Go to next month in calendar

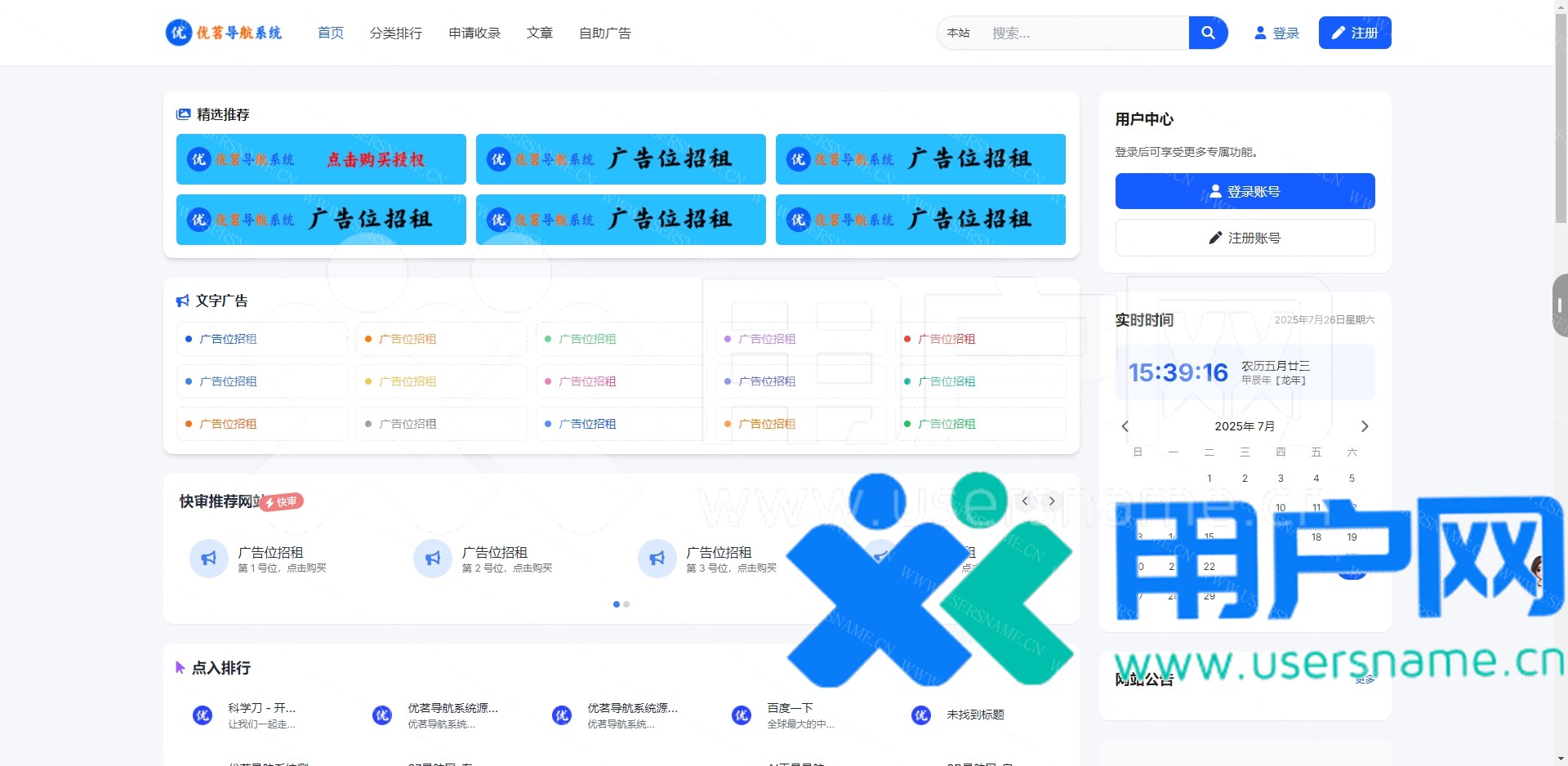(x=1364, y=426)
